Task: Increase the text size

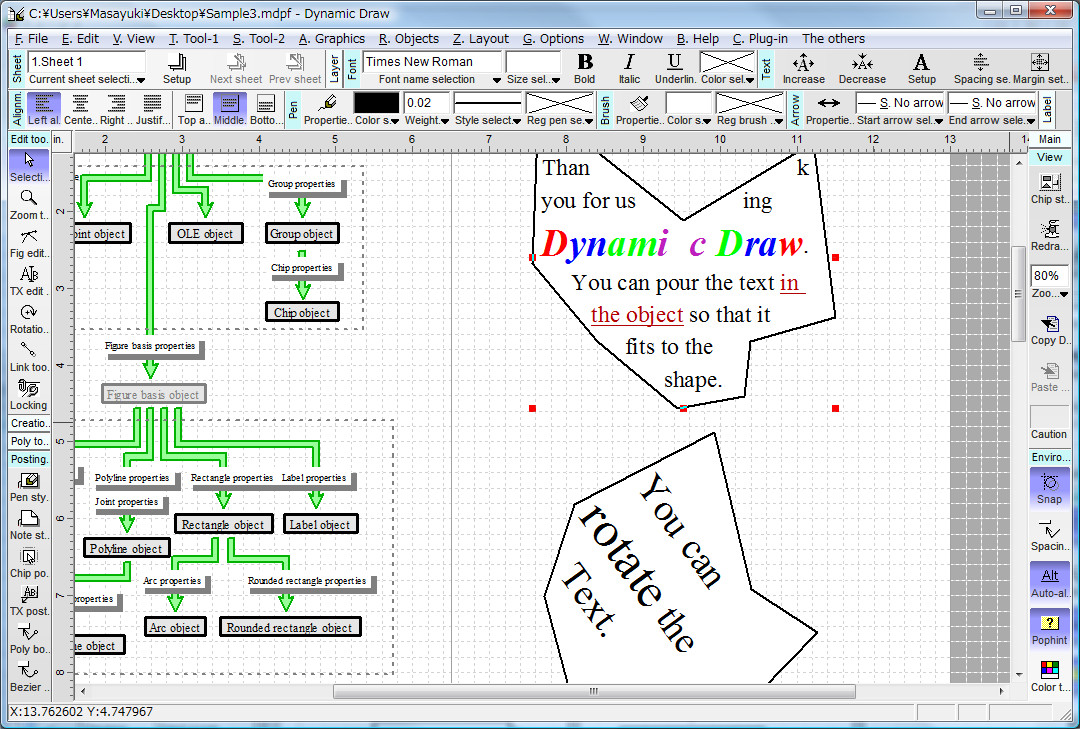Action: click(x=803, y=69)
